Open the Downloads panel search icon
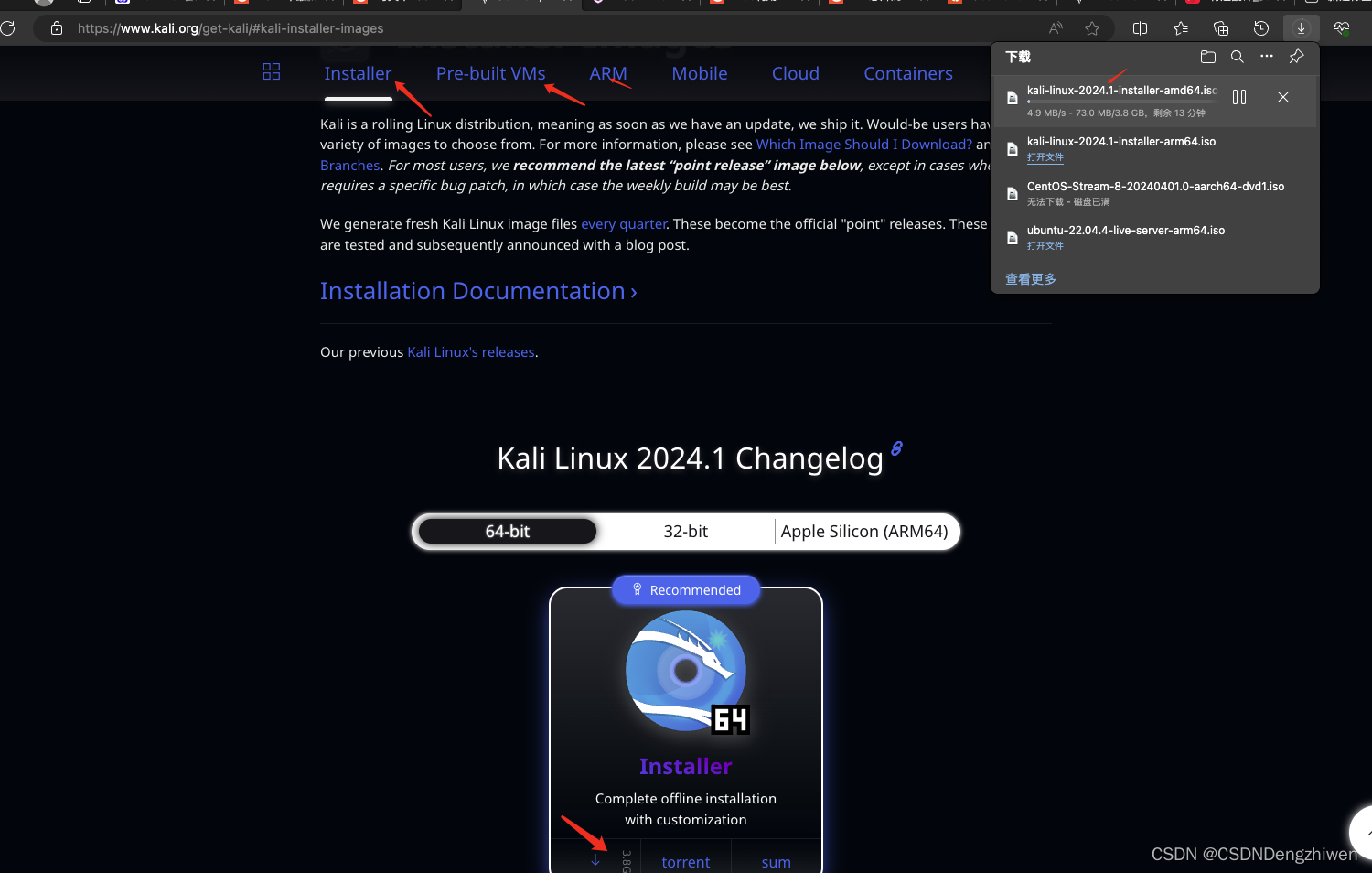The image size is (1372, 873). pos(1237,57)
